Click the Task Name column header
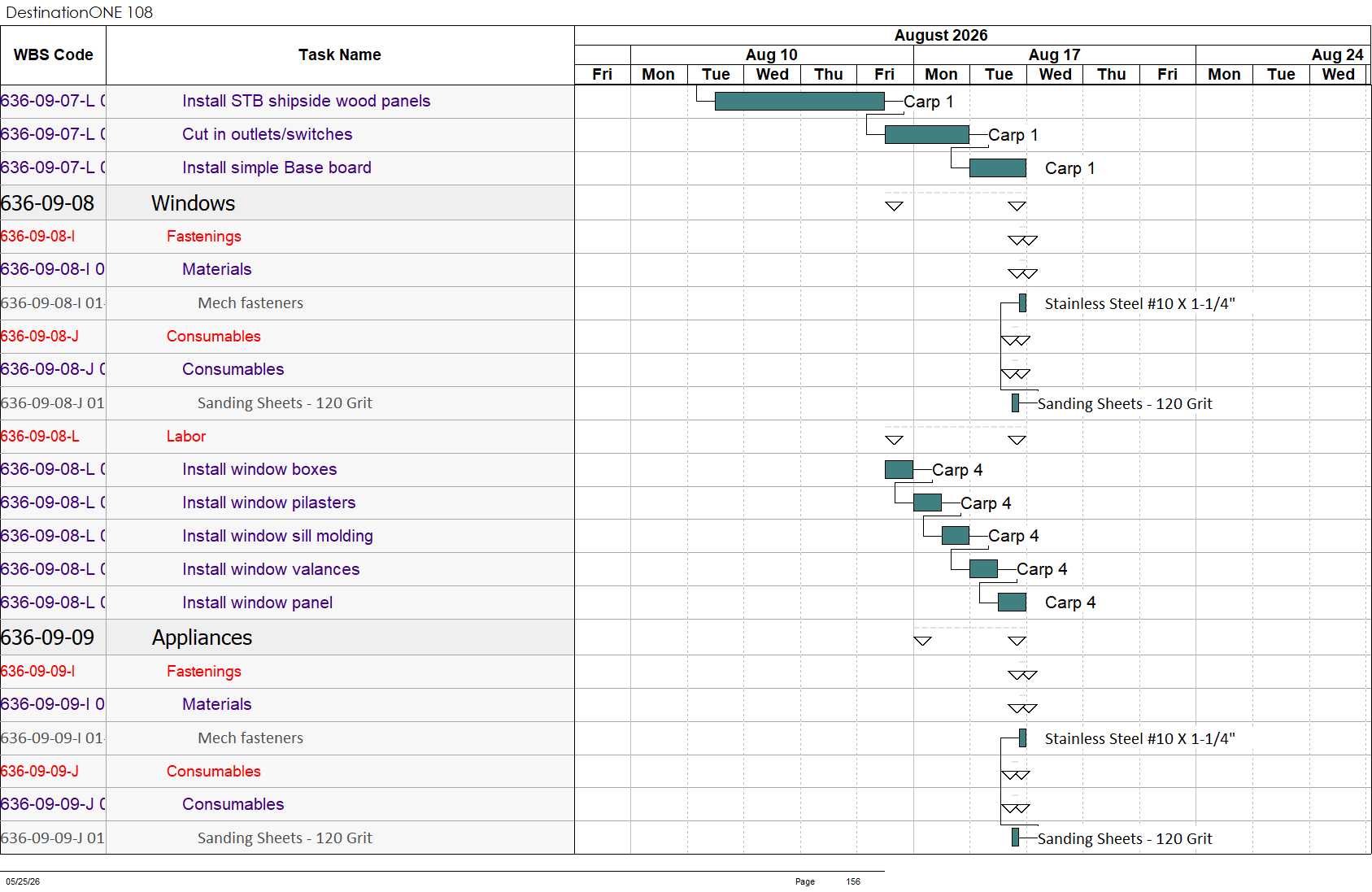This screenshot has width=1372, height=892. 340,54
